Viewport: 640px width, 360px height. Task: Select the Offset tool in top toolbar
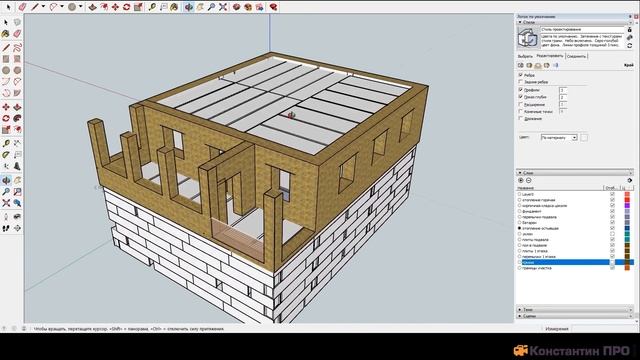(104, 7)
